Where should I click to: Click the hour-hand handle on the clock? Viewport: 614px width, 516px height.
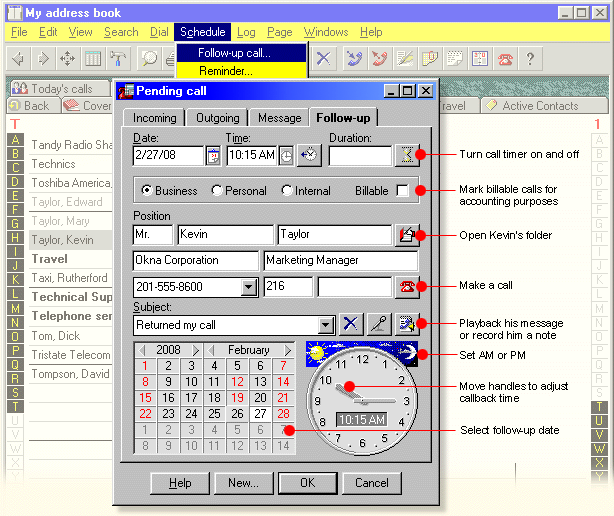pyautogui.click(x=349, y=386)
